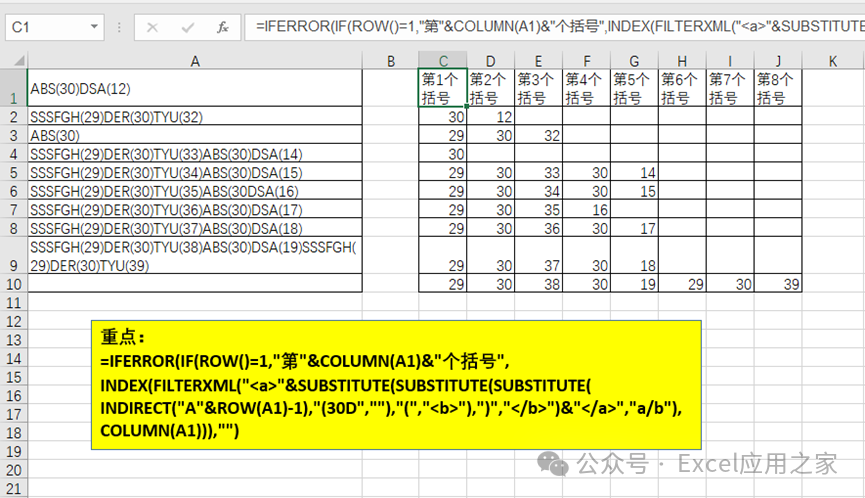The width and height of the screenshot is (865, 498).
Task: Select column J header
Action: click(x=778, y=61)
